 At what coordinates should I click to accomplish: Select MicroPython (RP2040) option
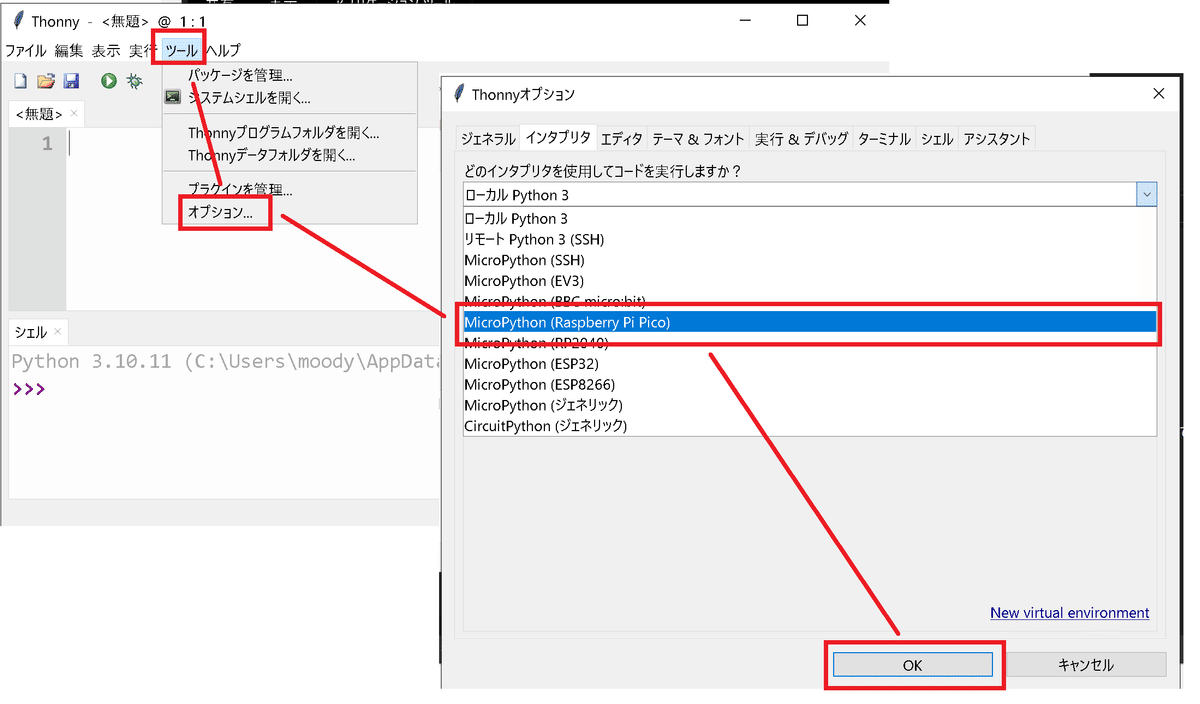click(x=810, y=343)
